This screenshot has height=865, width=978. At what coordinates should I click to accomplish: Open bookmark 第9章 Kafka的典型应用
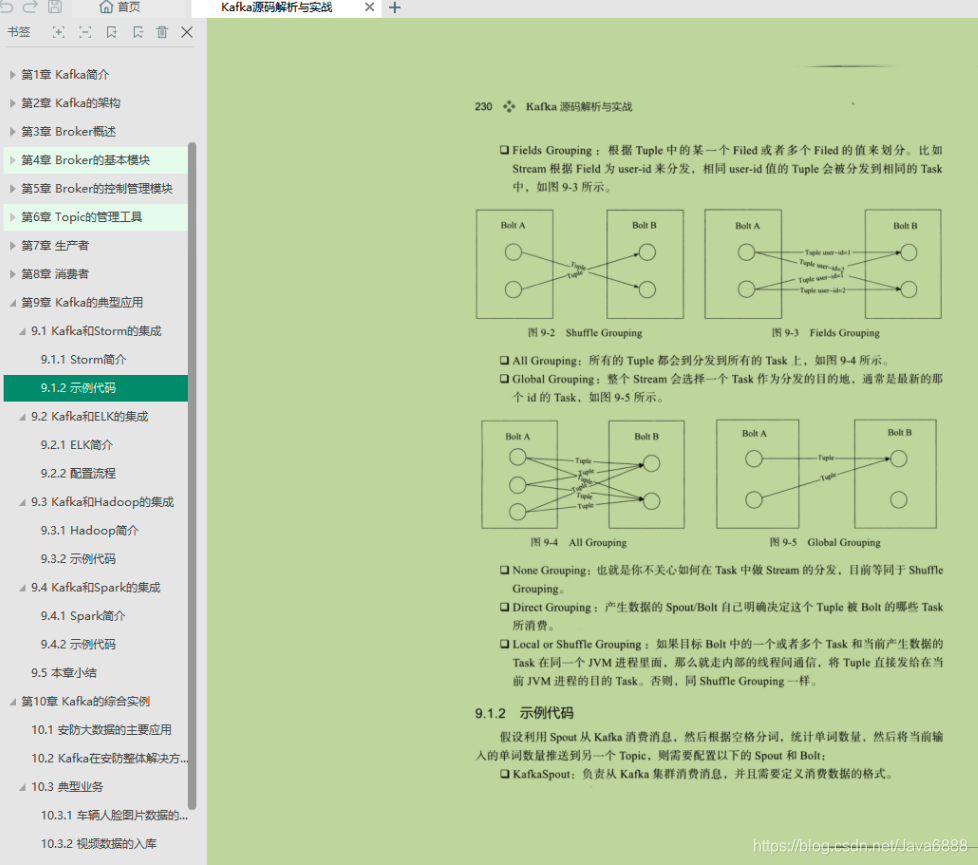coord(82,303)
